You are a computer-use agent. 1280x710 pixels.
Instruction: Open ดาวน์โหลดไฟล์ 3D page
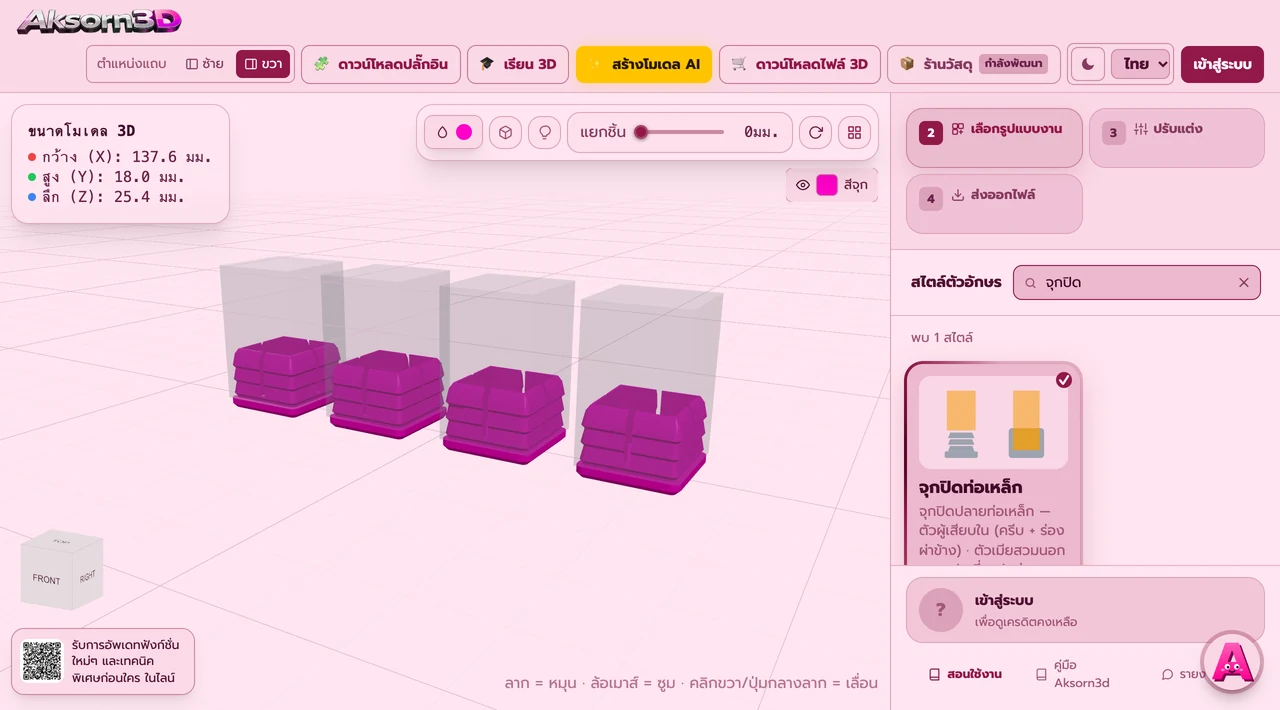[x=800, y=64]
